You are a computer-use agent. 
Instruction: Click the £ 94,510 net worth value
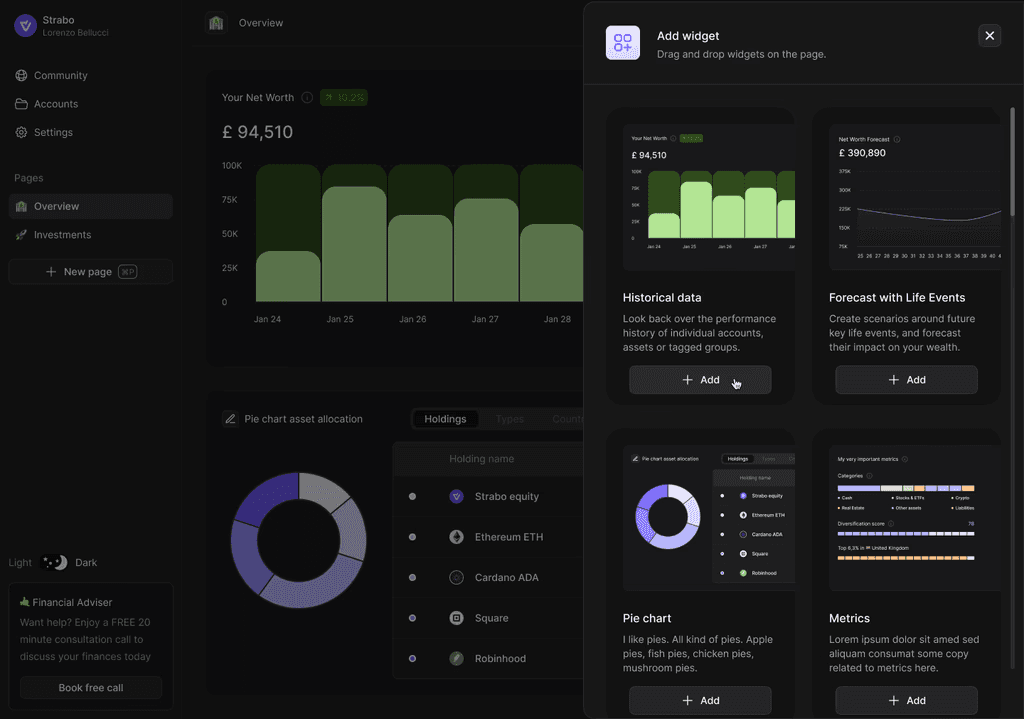pyautogui.click(x=257, y=132)
